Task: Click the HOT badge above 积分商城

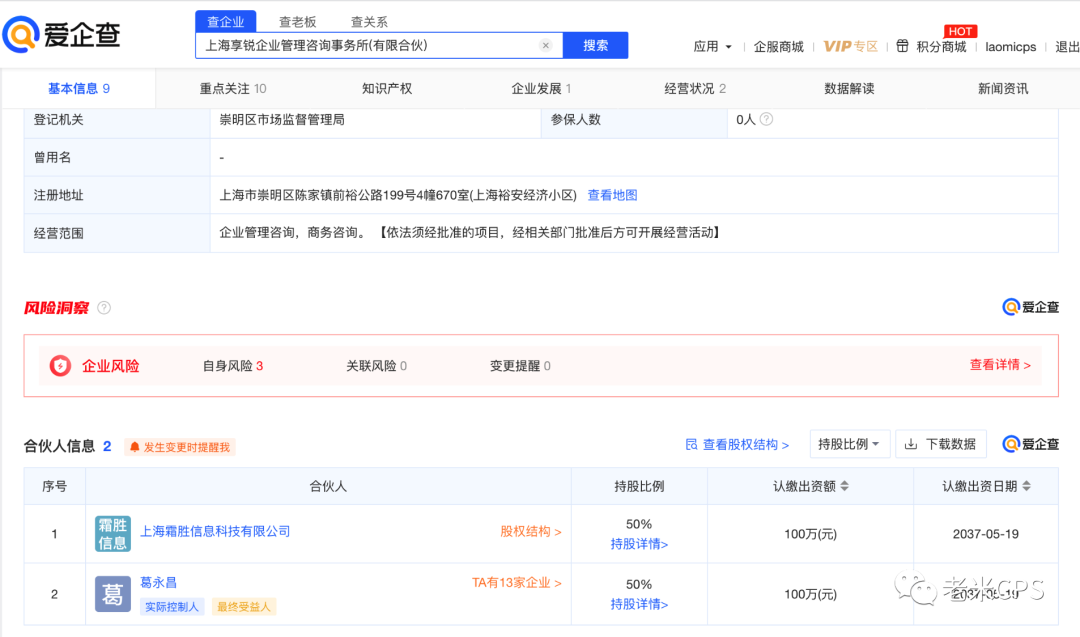Action: pos(960,31)
